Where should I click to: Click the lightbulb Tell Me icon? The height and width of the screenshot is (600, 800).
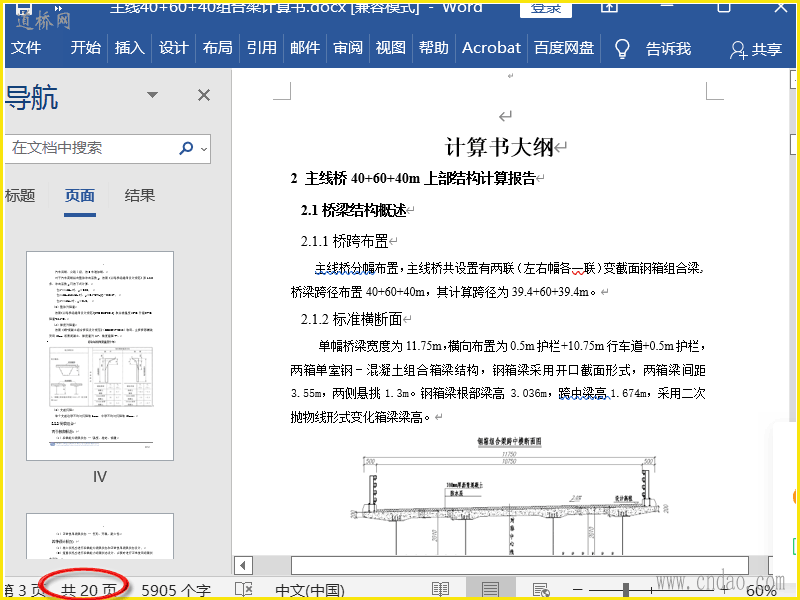click(x=622, y=49)
